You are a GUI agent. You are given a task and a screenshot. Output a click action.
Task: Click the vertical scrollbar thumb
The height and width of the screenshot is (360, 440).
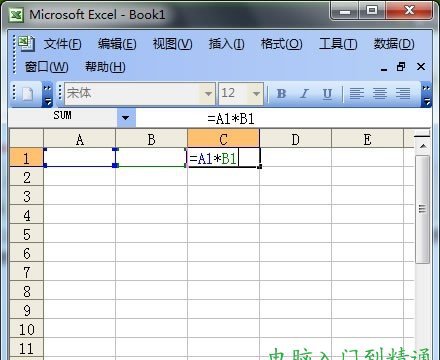(x=423, y=209)
